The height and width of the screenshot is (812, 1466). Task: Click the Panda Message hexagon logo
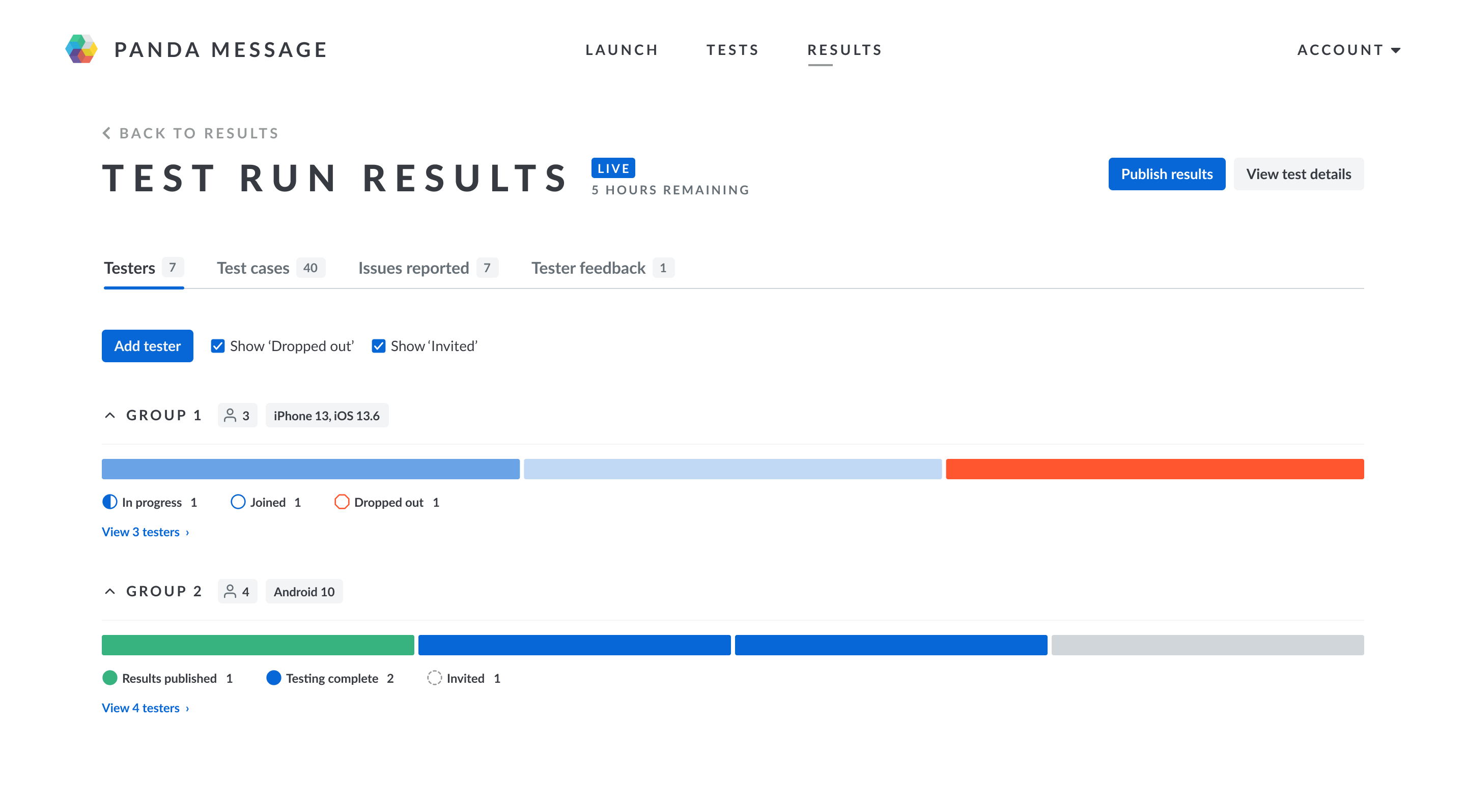[81, 49]
